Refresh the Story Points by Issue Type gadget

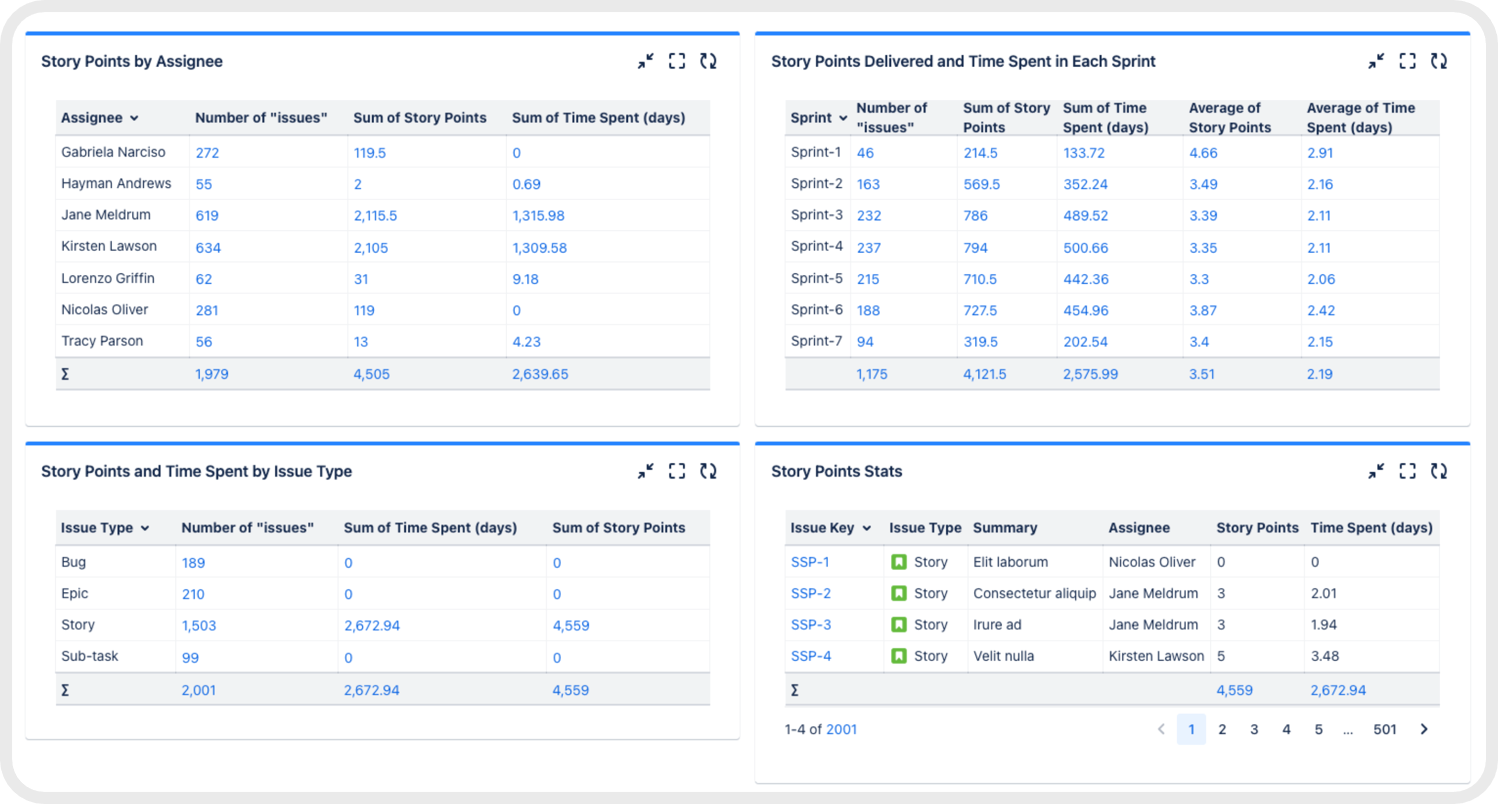(x=709, y=471)
